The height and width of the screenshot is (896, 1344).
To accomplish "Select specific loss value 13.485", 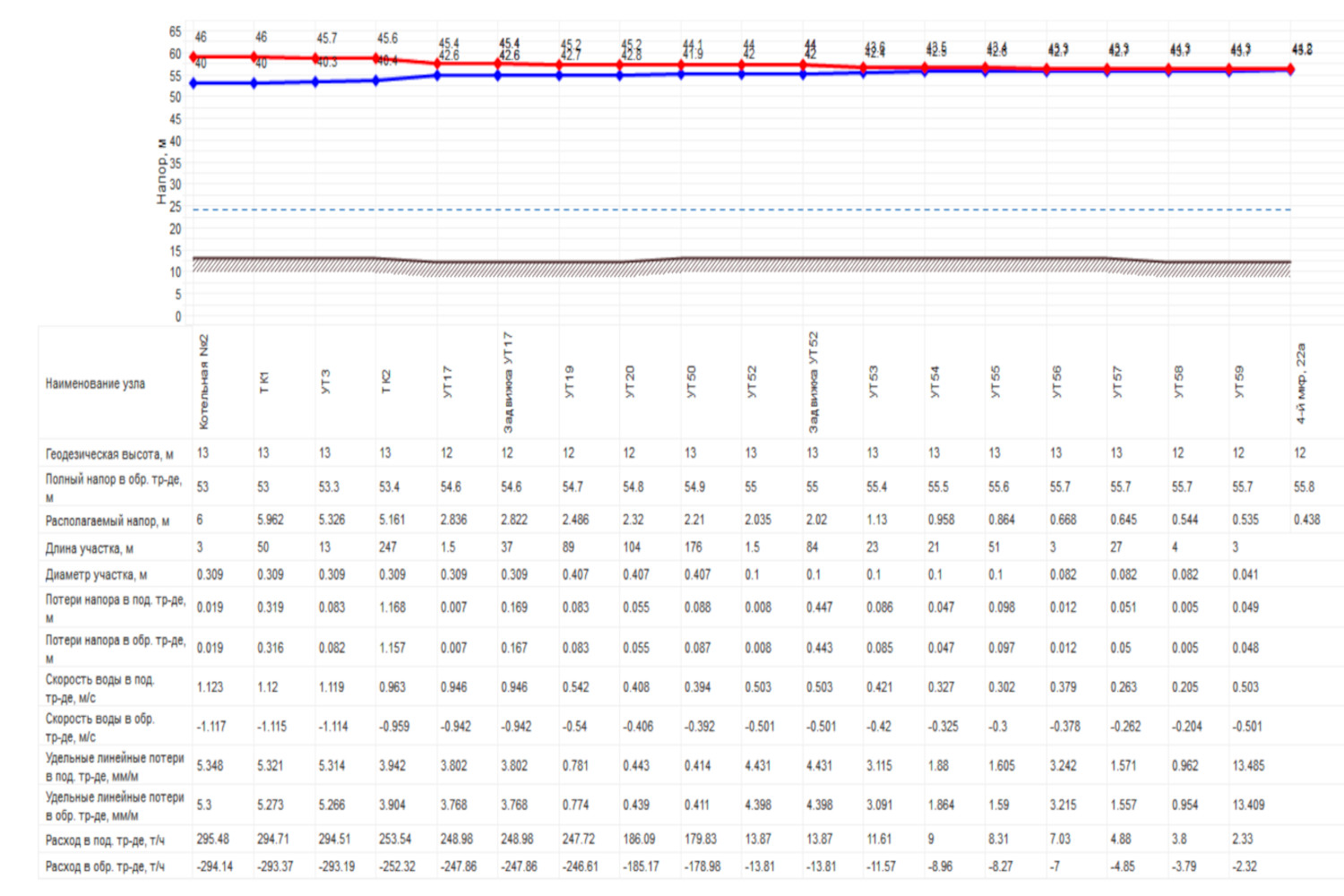I will 1248,766.
